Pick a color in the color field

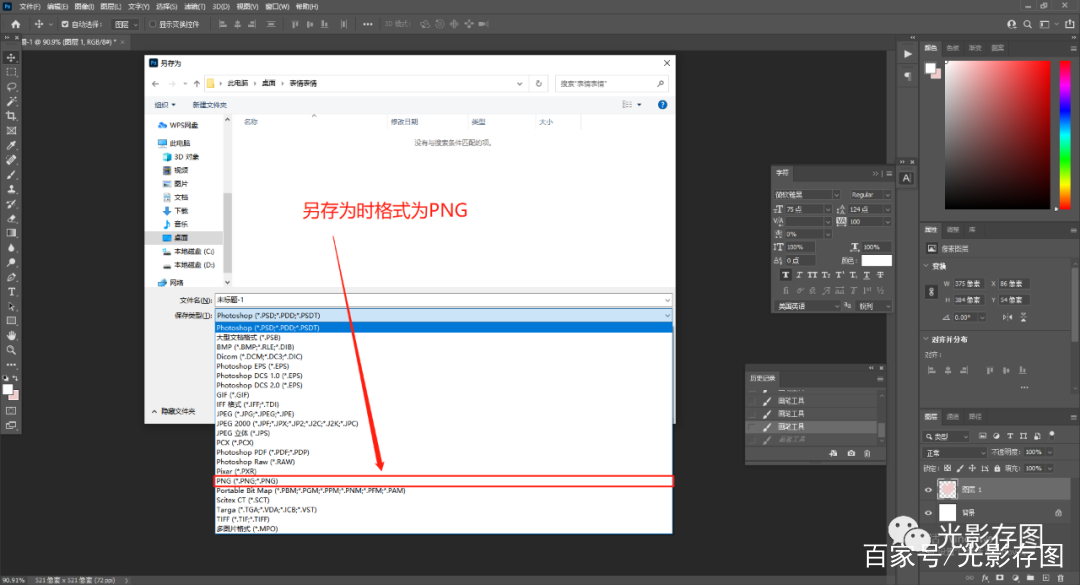(x=997, y=134)
